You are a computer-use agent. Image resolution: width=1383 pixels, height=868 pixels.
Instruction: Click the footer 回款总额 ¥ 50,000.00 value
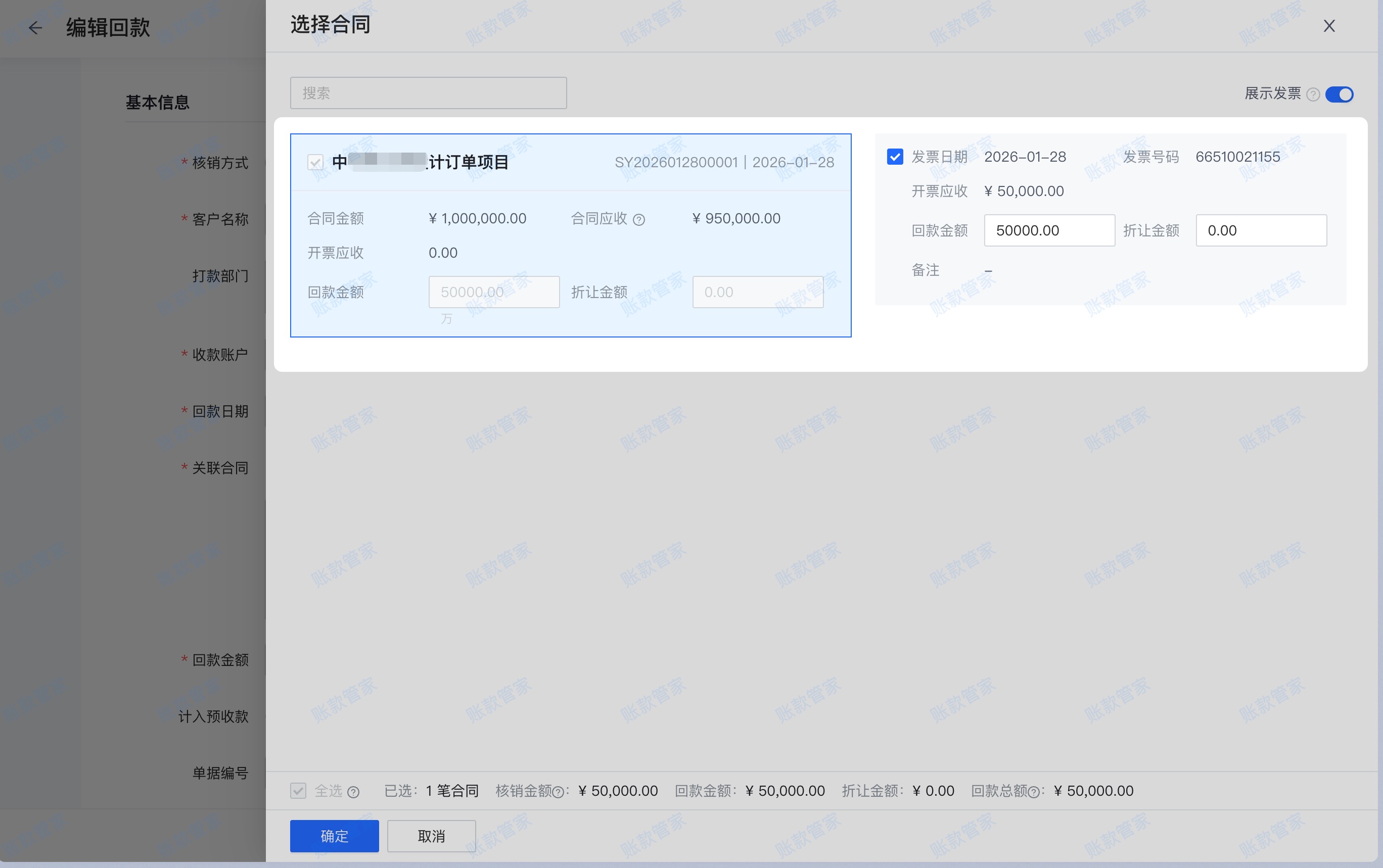1093,791
